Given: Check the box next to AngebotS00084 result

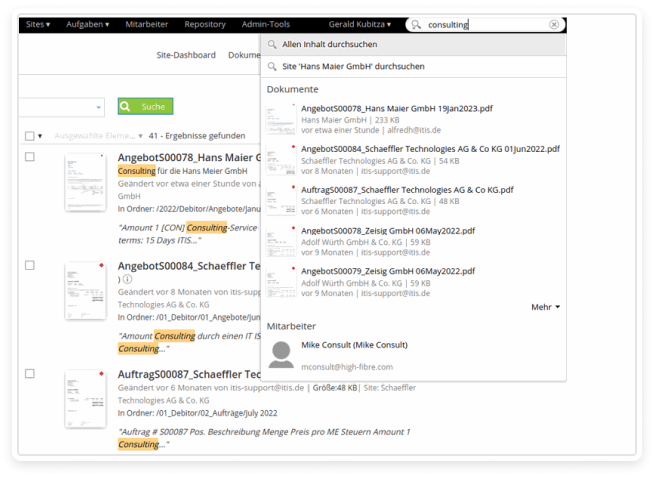Looking at the screenshot, I should [30, 265].
